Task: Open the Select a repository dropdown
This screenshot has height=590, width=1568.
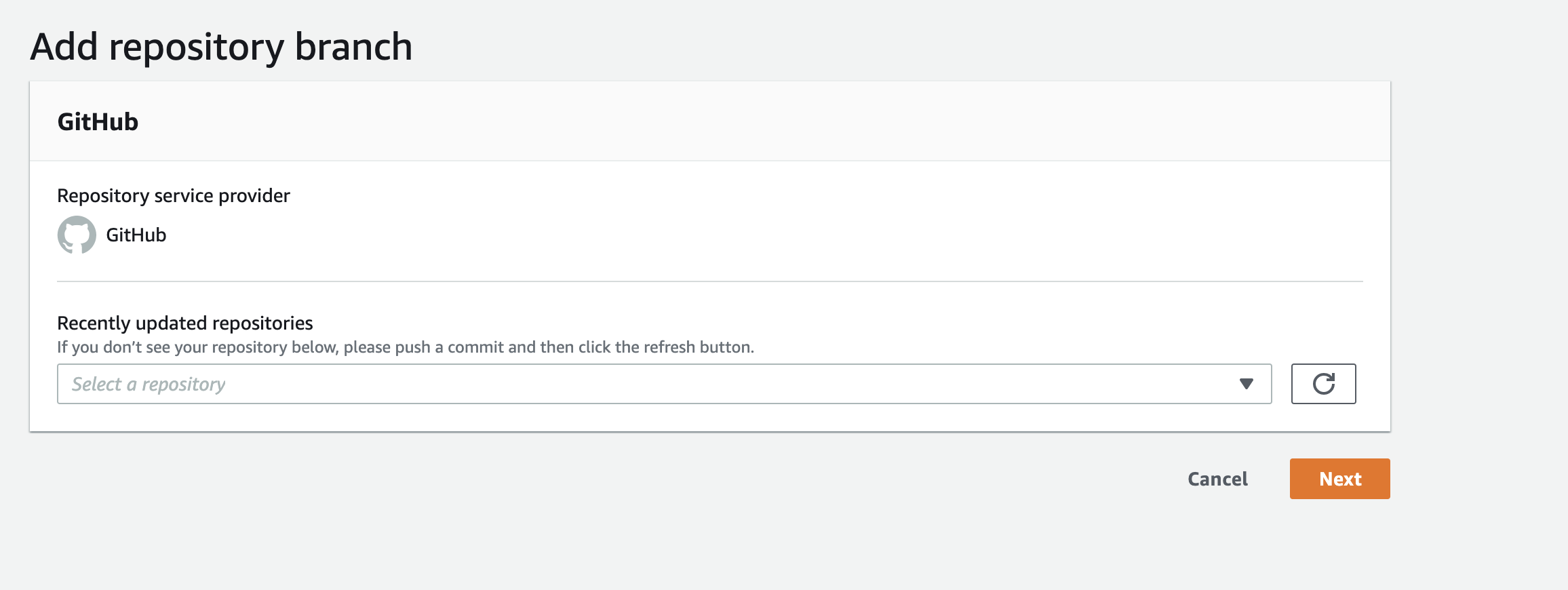Action: pyautogui.click(x=663, y=384)
